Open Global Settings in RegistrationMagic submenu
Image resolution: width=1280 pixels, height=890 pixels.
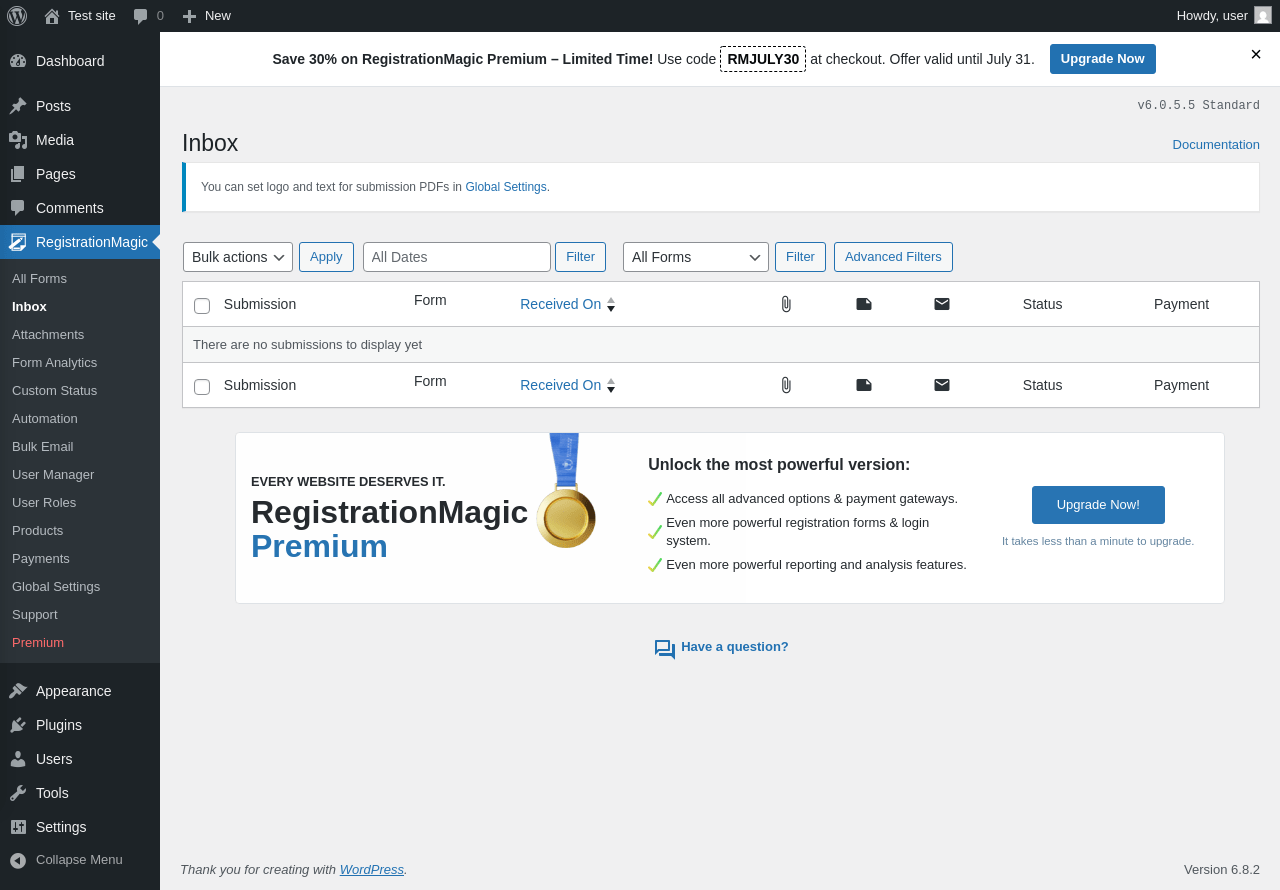coord(56,586)
